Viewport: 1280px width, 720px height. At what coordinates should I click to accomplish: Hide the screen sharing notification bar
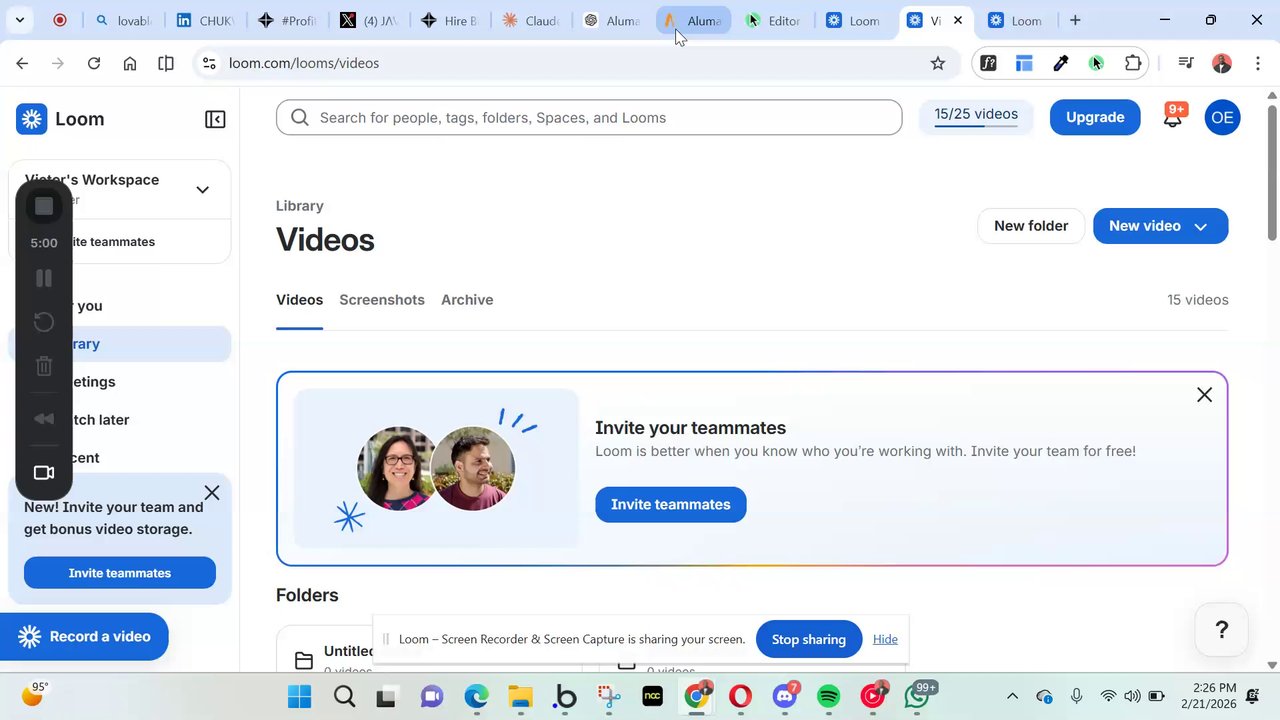tap(885, 639)
